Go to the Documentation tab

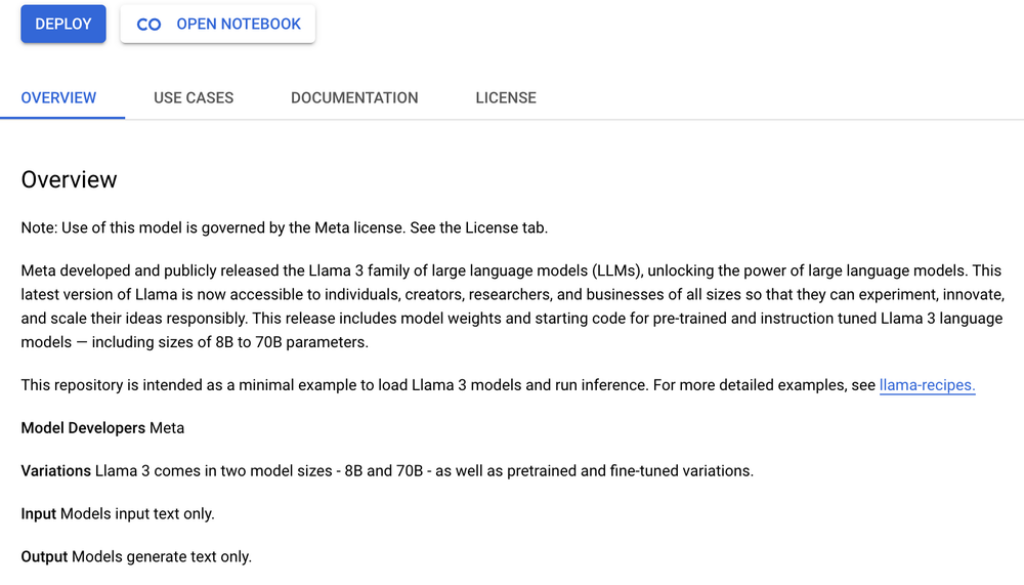(354, 98)
